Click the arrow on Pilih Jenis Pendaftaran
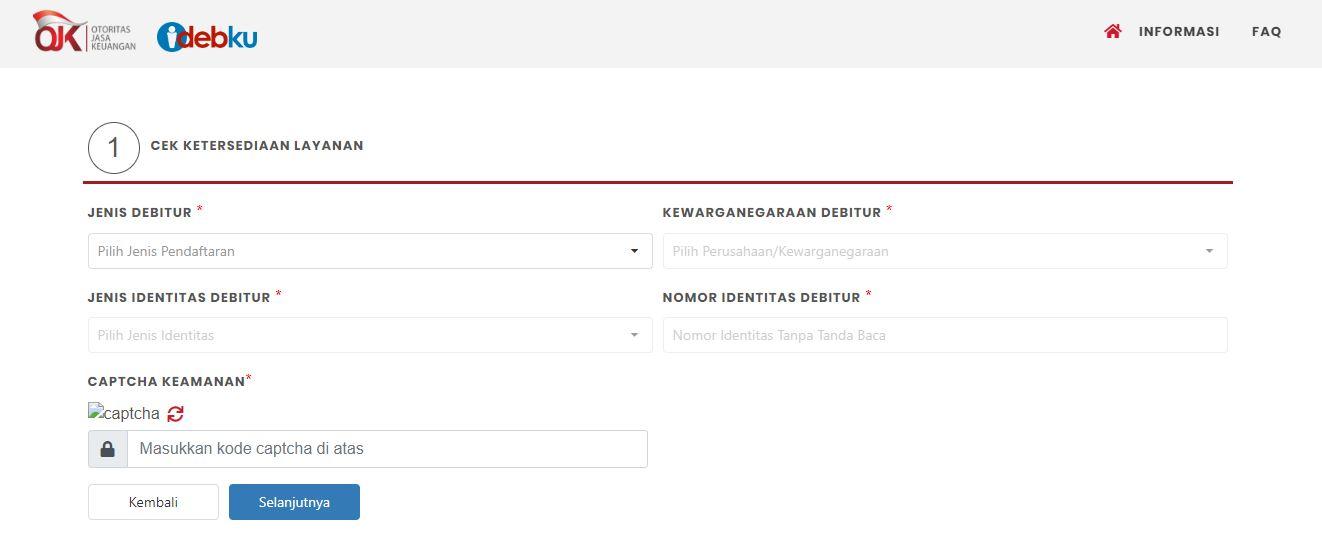Screen dimensions: 1322x545 coord(634,251)
